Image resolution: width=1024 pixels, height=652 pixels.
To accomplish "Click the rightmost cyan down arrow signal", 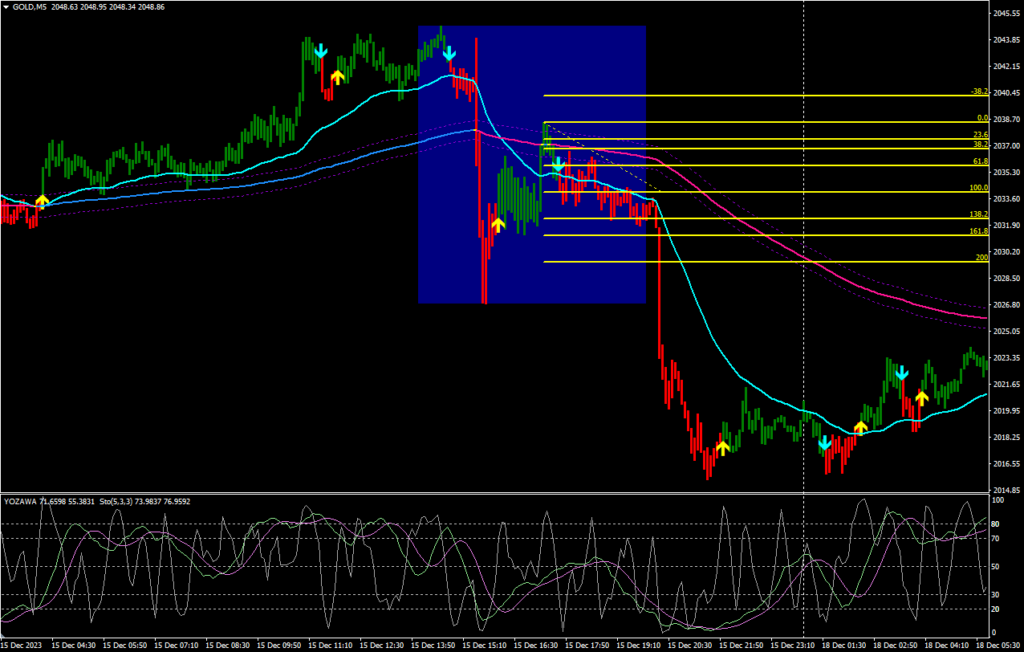I will [x=901, y=373].
